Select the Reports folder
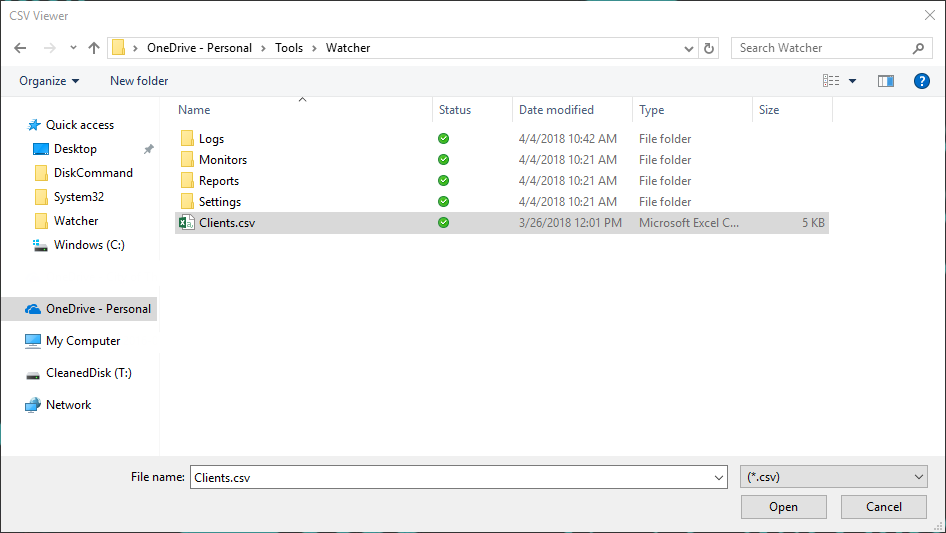The image size is (946, 533). (x=218, y=181)
